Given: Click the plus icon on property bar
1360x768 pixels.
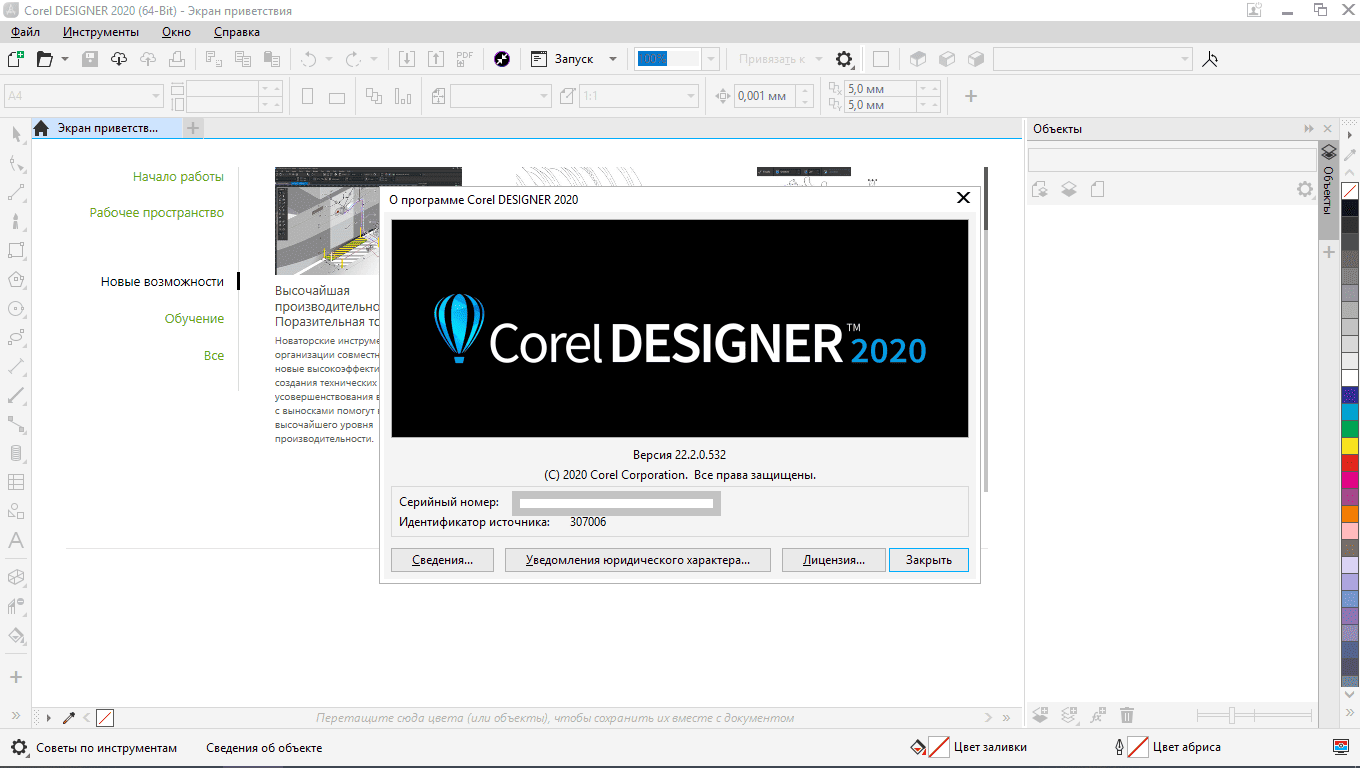Looking at the screenshot, I should pos(970,96).
